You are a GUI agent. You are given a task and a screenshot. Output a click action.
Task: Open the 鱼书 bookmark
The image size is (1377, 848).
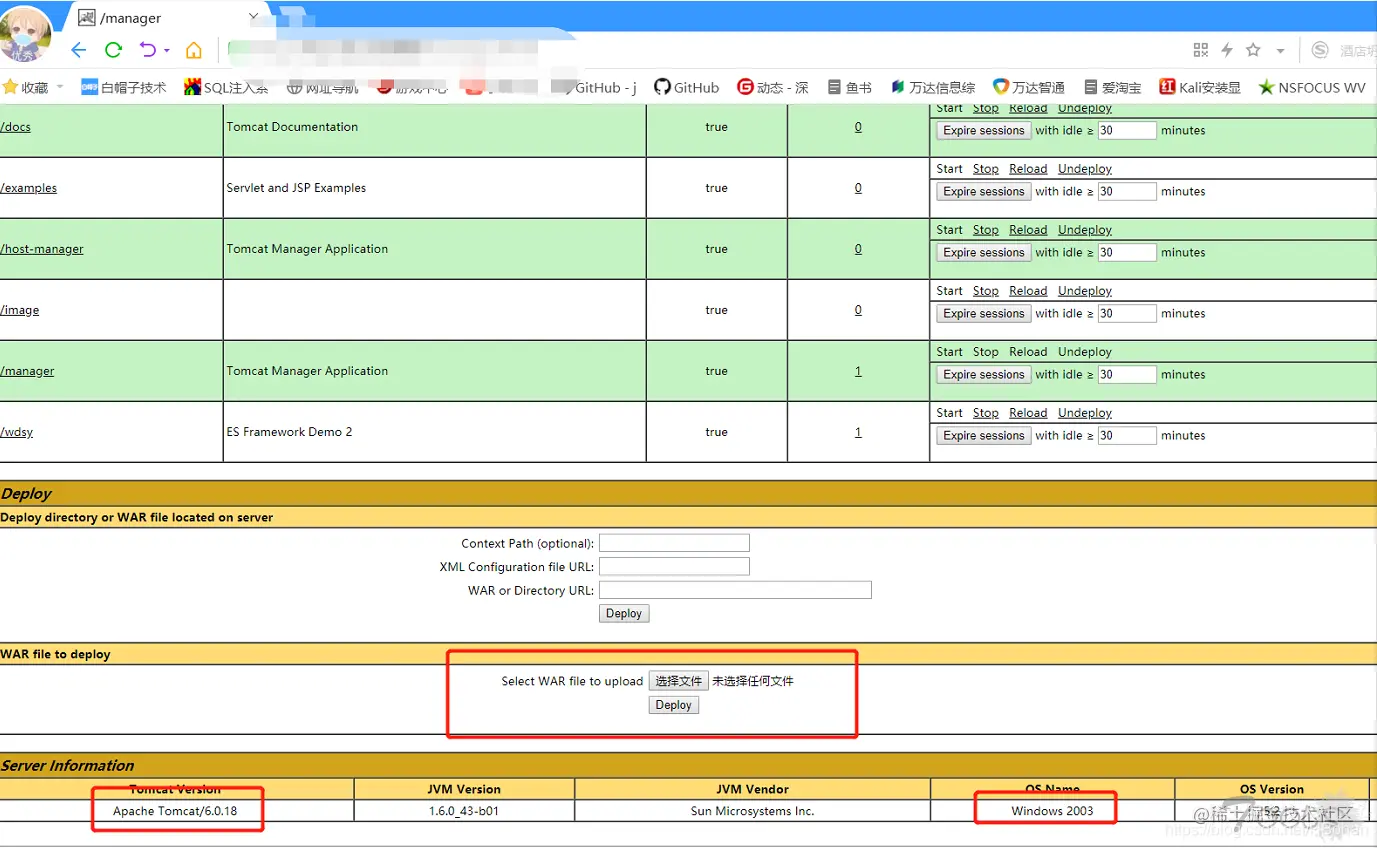[x=849, y=87]
